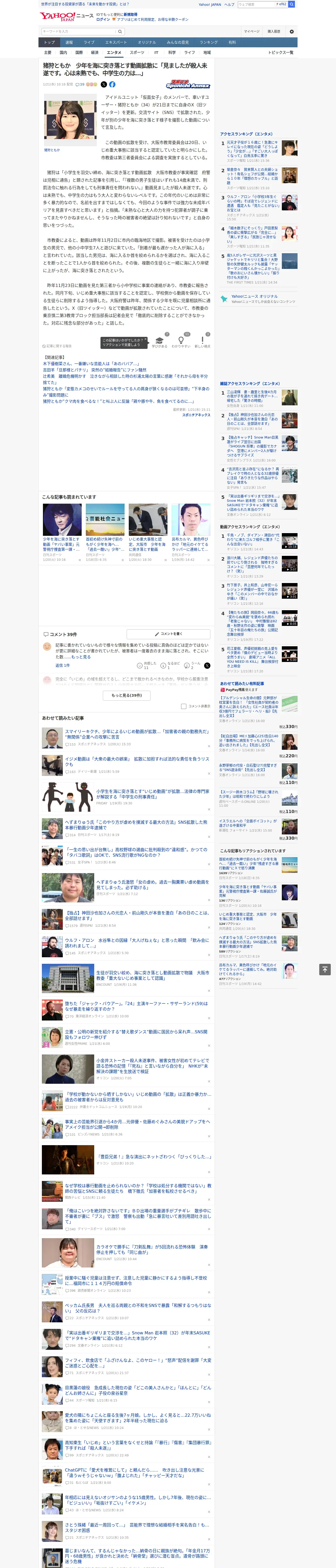Select the スポーツ category
This screenshot has width=336, height=1568.
pos(137,52)
